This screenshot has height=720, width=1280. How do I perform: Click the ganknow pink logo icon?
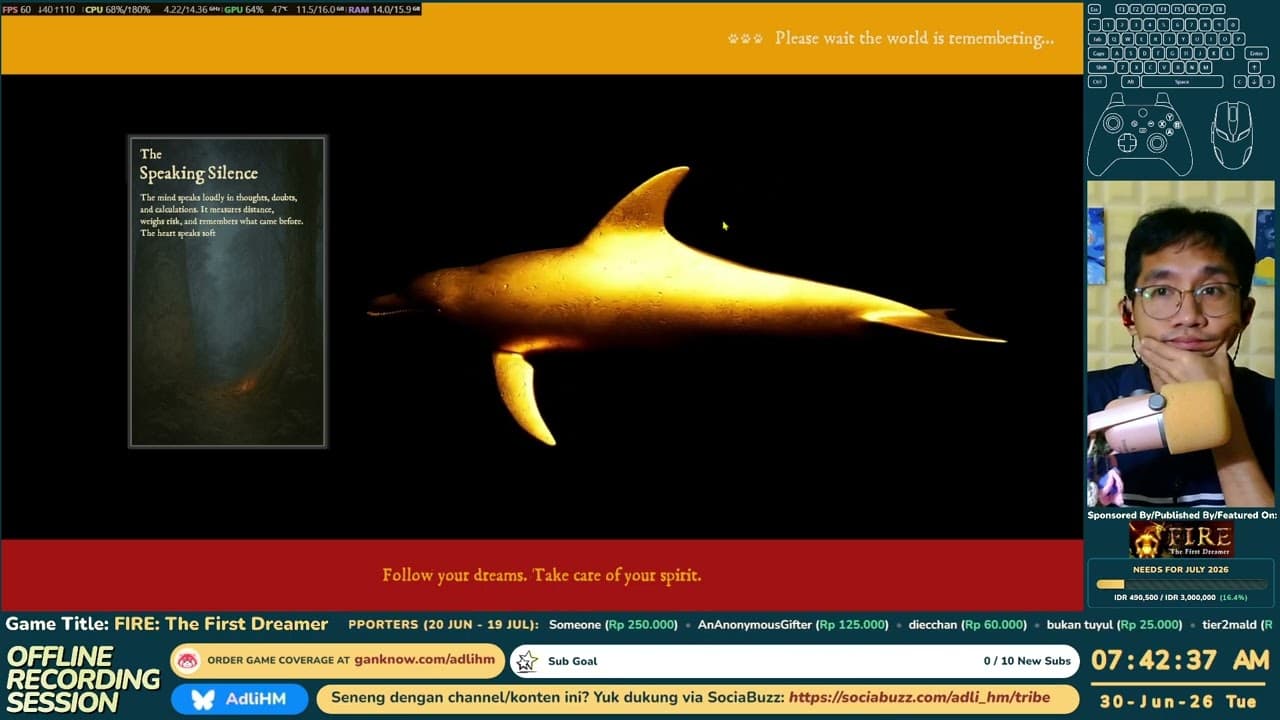pos(187,660)
